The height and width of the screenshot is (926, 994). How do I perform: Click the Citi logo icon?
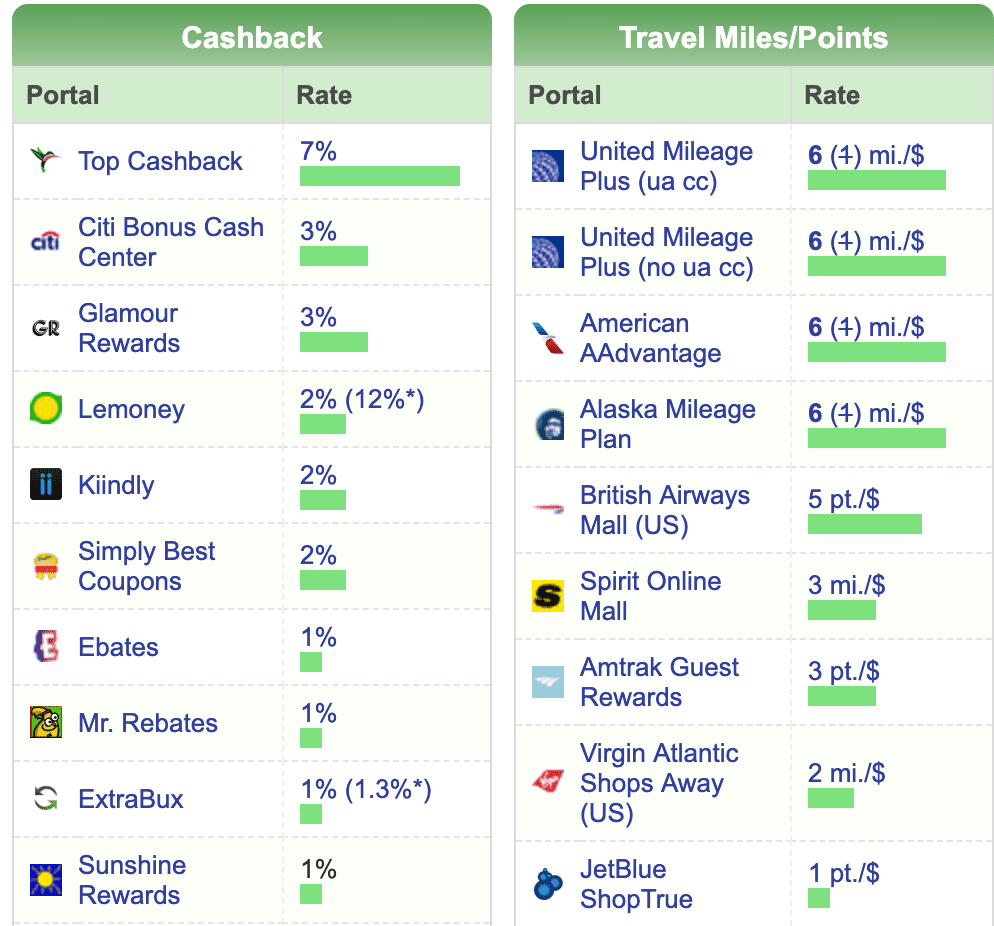point(46,241)
